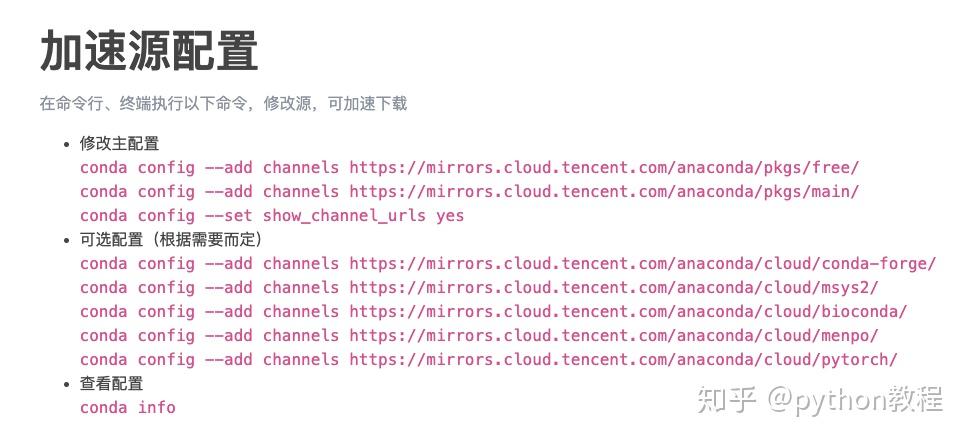Click the 查看配置 bullet item
Image resolution: width=968 pixels, height=443 pixels.
coord(111,383)
